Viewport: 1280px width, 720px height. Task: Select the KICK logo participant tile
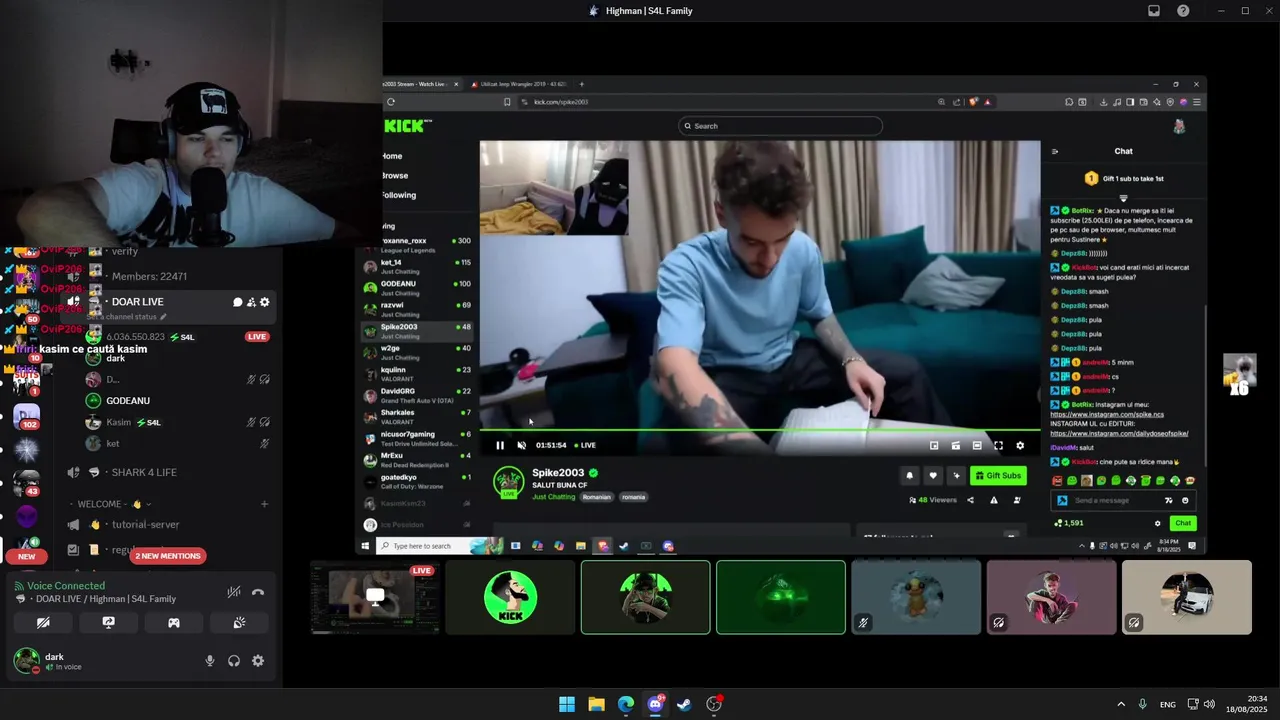point(510,598)
